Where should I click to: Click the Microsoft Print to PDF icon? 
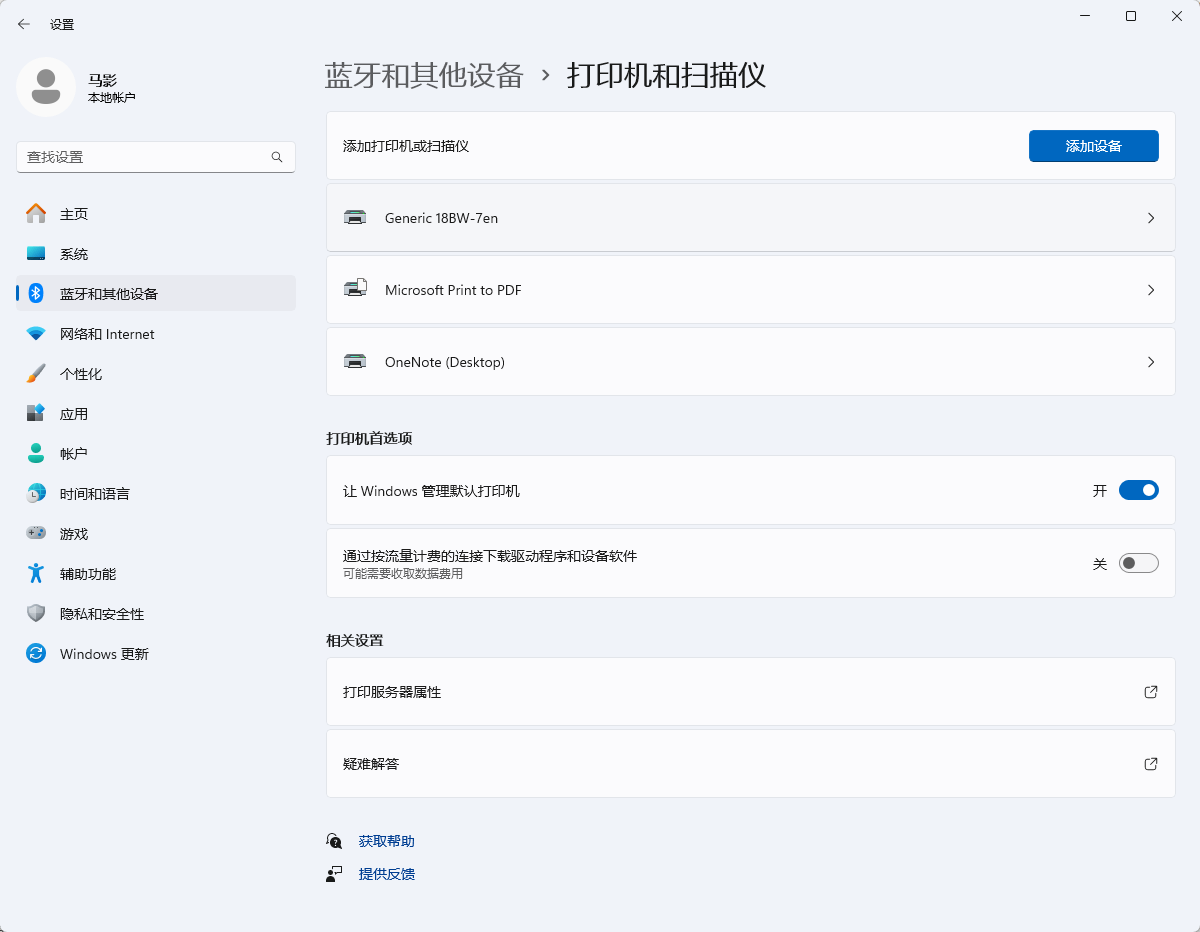pyautogui.click(x=355, y=290)
